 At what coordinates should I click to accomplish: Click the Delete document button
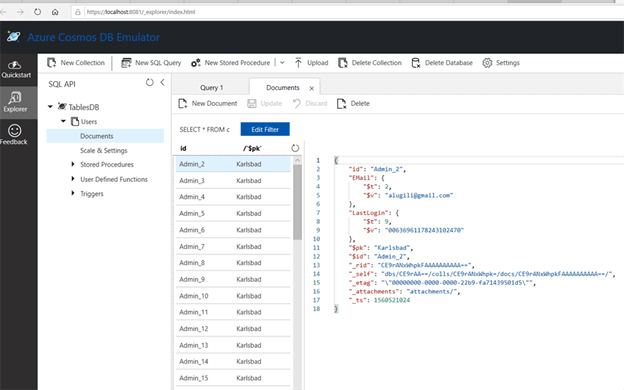tap(353, 103)
